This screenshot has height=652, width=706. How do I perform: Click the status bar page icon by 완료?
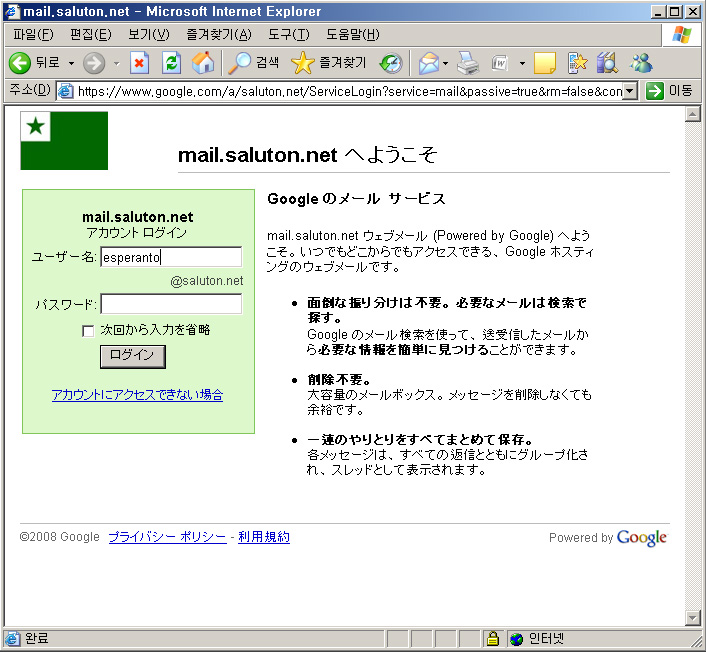point(12,638)
